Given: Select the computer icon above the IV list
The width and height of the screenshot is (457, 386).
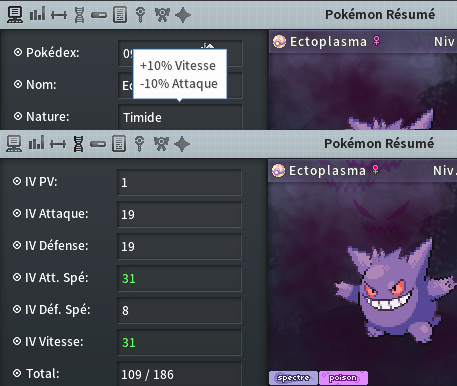Looking at the screenshot, I should pos(14,144).
